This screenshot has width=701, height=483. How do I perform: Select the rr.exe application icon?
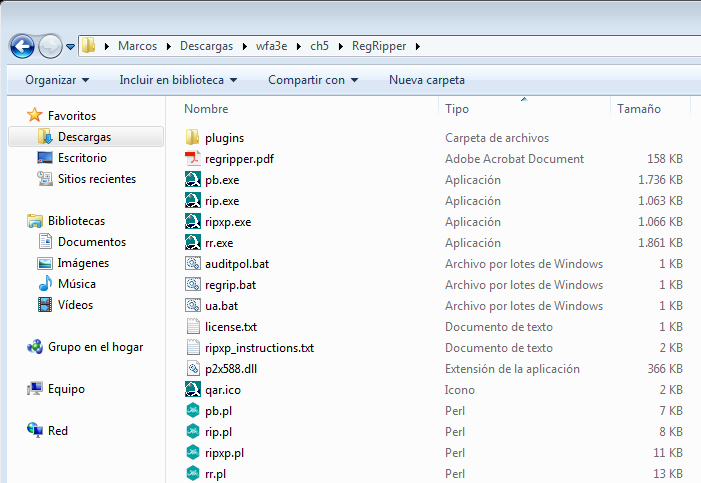194,243
